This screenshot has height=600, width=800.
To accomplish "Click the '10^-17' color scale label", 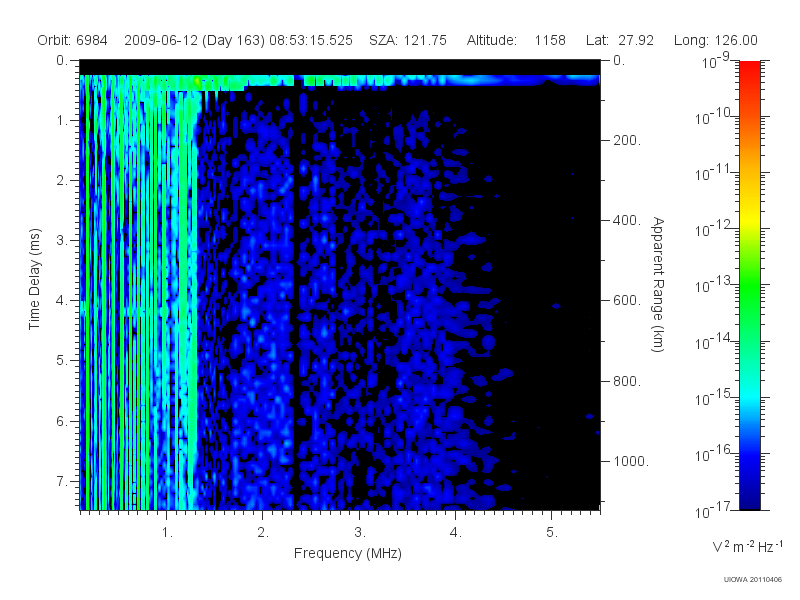I will coord(714,509).
